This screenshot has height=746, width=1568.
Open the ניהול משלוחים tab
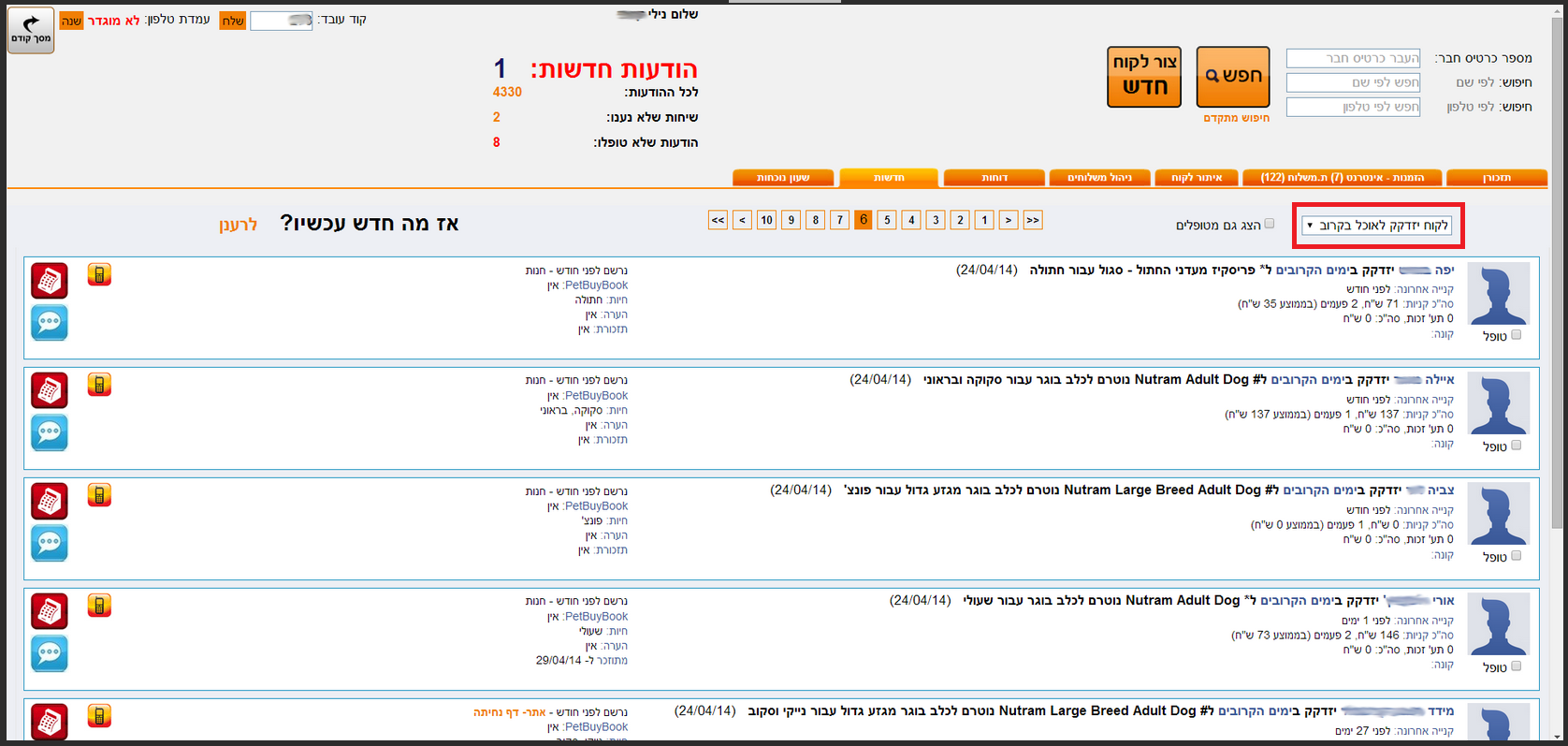click(1100, 178)
